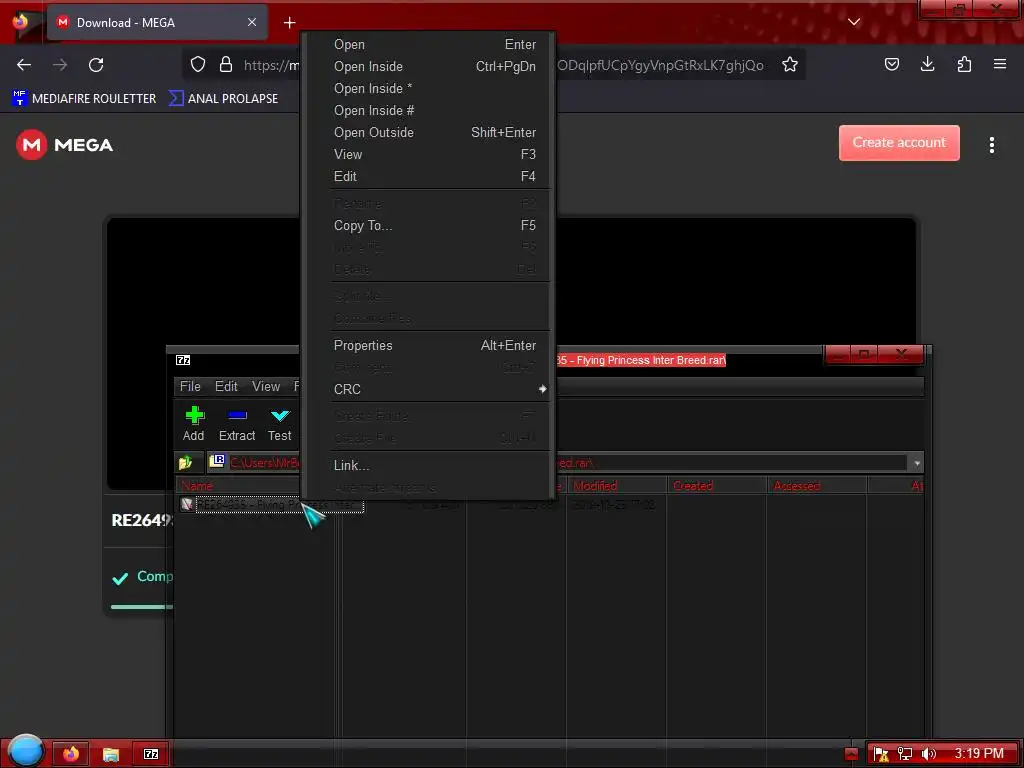
Task: Open Windows Explorer from the taskbar
Action: pos(111,754)
